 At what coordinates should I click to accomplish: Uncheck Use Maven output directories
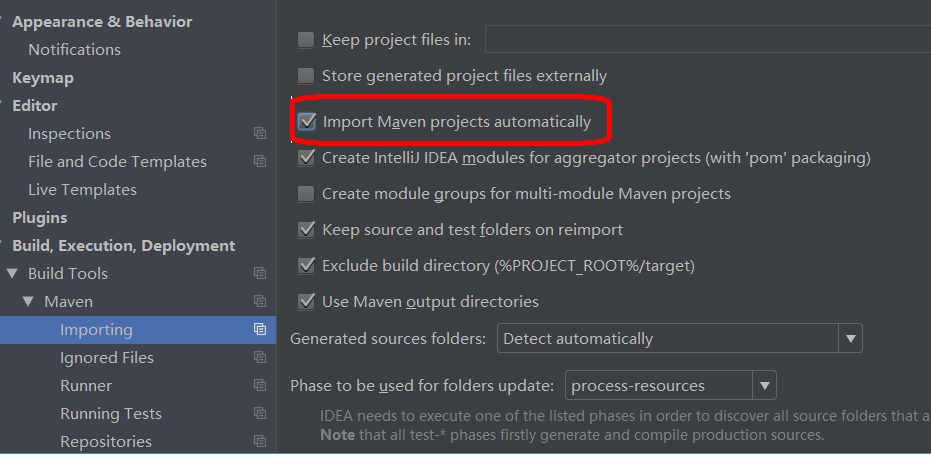pyautogui.click(x=306, y=302)
